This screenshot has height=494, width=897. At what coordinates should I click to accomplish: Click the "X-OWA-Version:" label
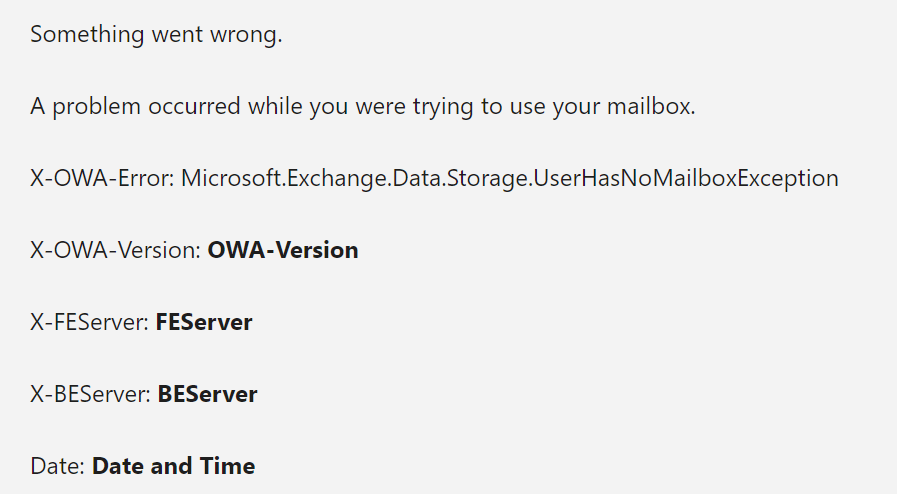[x=115, y=250]
